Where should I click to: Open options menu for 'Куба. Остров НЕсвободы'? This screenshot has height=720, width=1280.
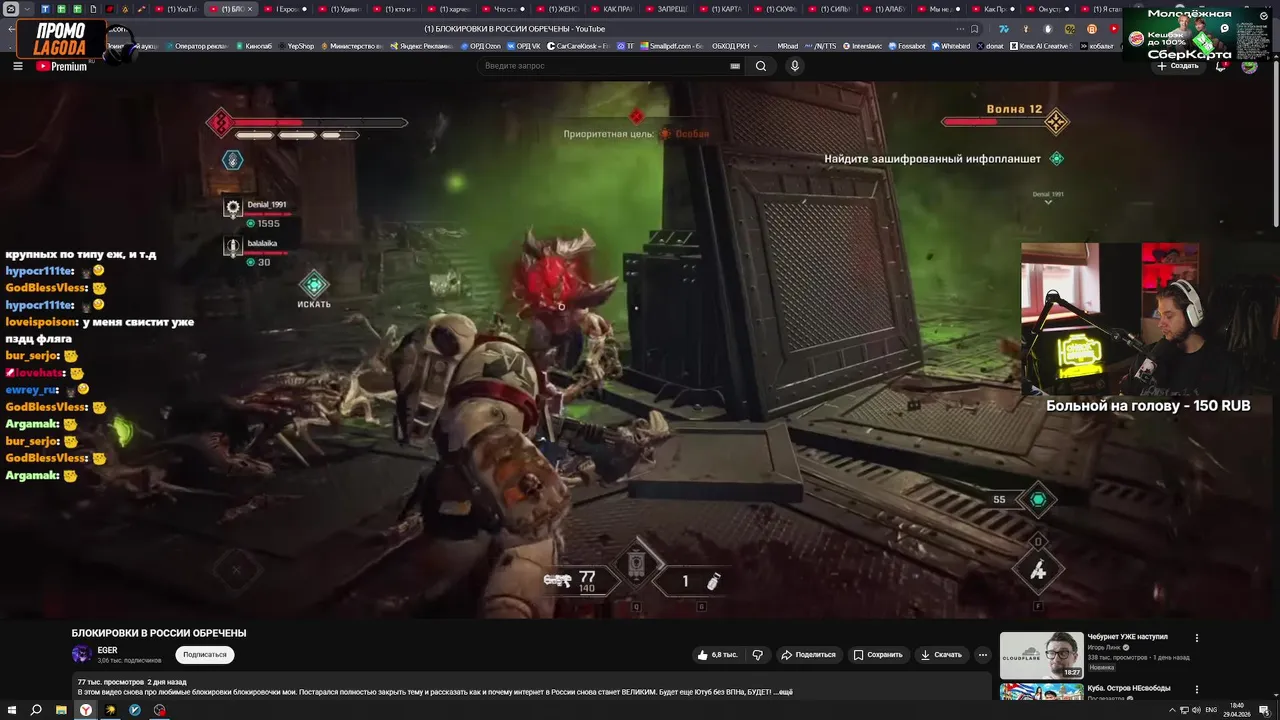pyautogui.click(x=1196, y=690)
